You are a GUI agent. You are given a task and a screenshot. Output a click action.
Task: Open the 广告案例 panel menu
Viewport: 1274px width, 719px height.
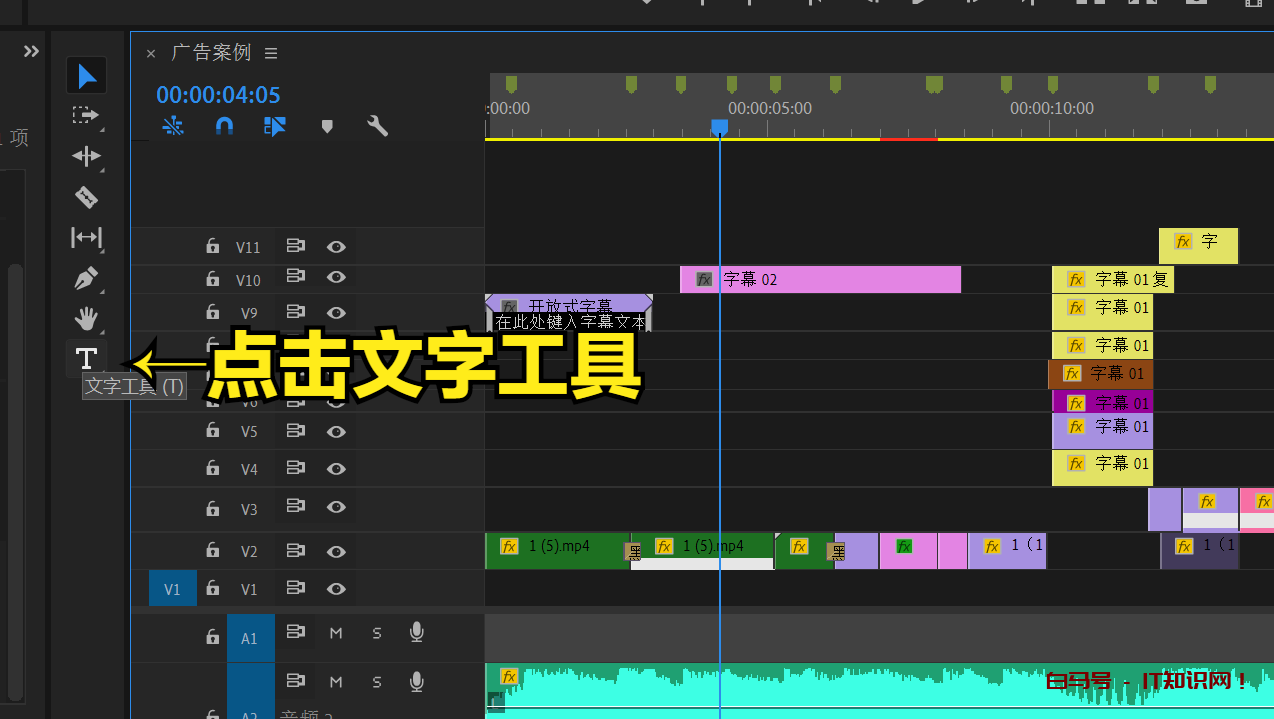[271, 53]
